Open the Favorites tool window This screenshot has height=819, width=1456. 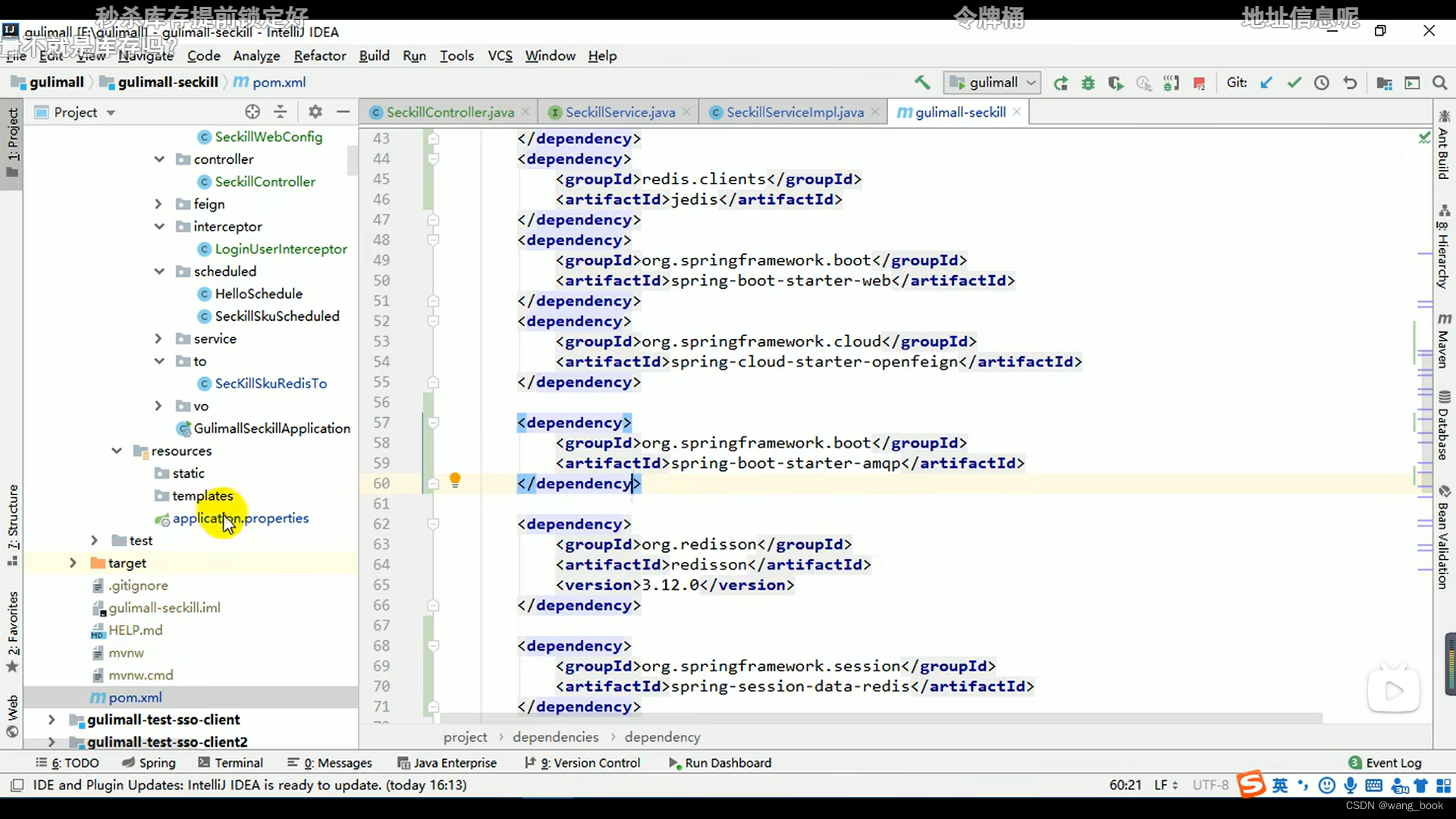[x=13, y=632]
